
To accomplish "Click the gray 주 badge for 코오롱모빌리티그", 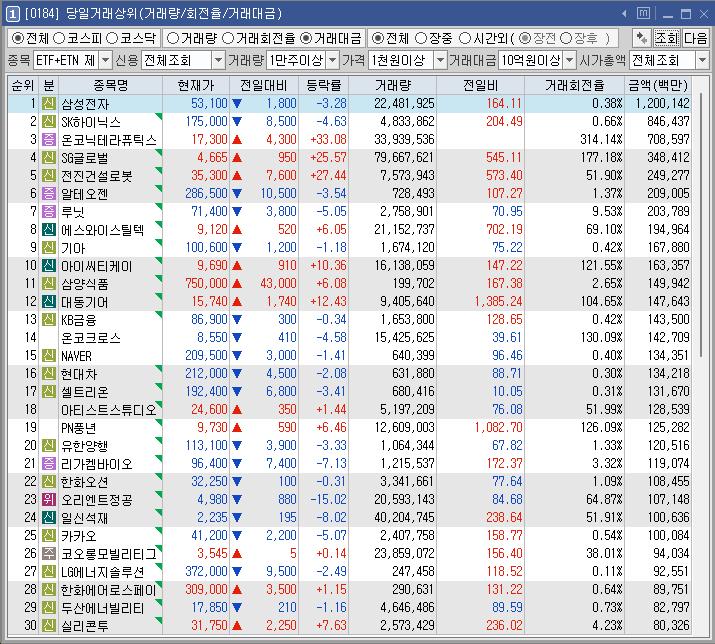I will (x=49, y=554).
